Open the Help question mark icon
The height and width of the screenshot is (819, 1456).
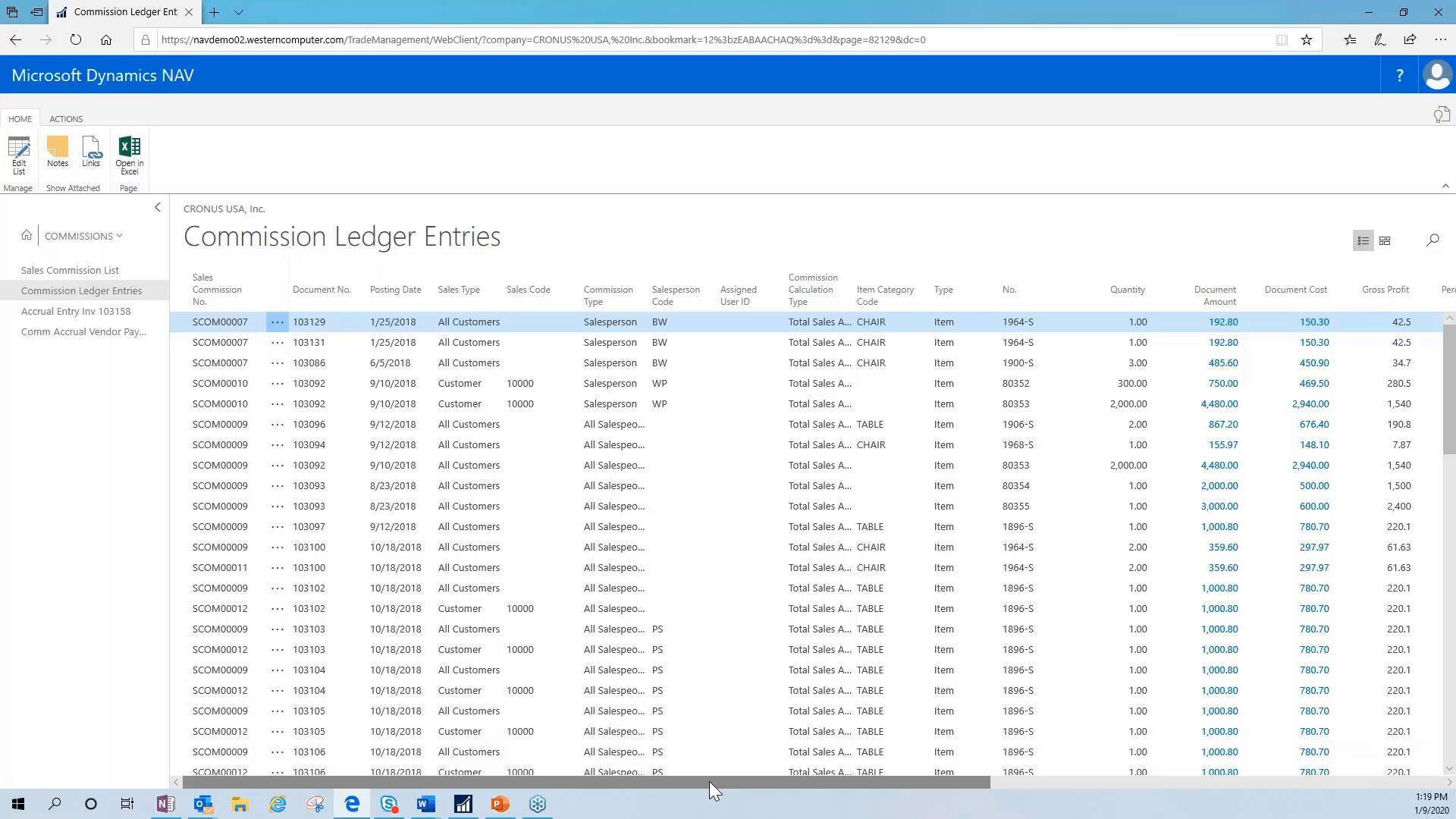point(1399,75)
